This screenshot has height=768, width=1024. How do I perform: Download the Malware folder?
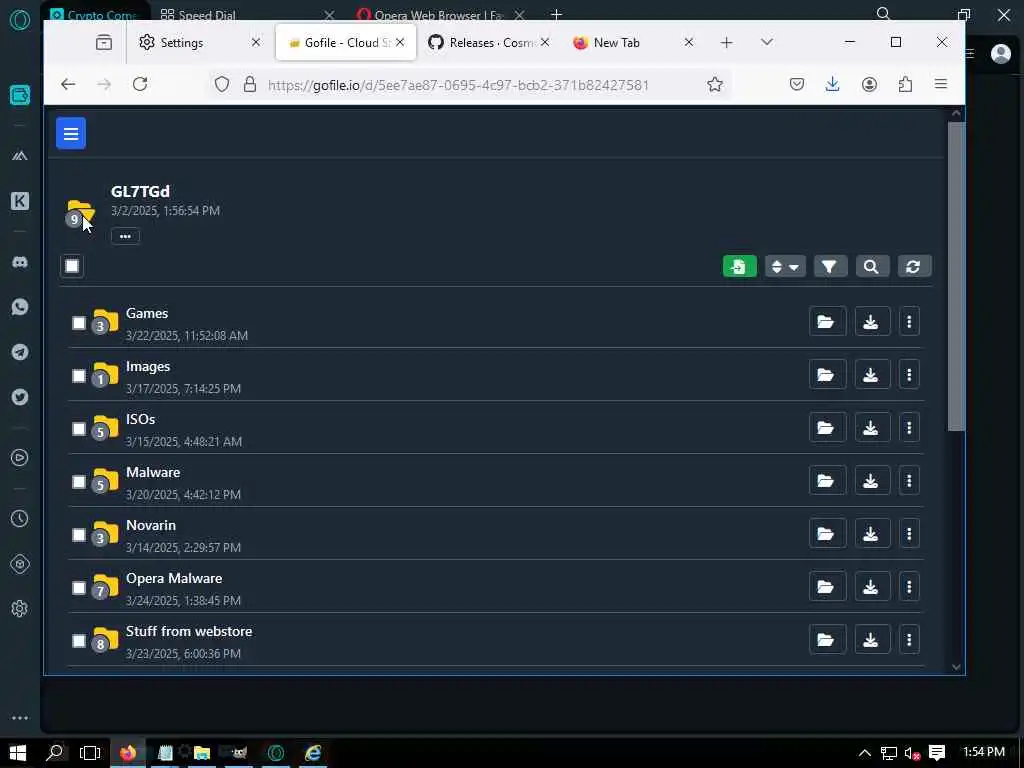coord(872,480)
